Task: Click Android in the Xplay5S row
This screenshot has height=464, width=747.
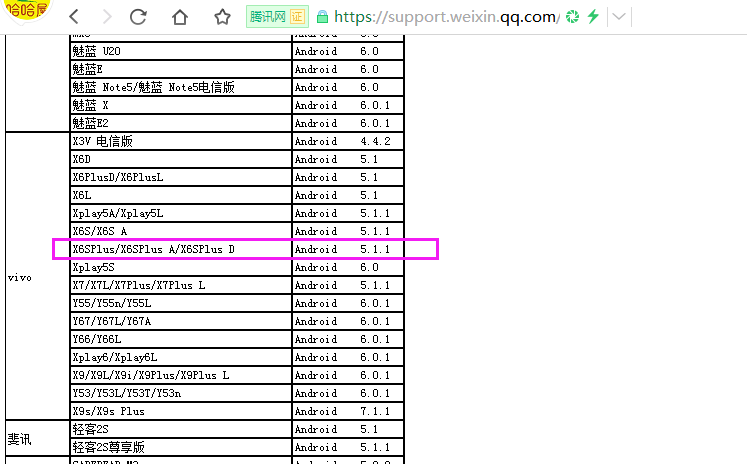Action: 316,267
